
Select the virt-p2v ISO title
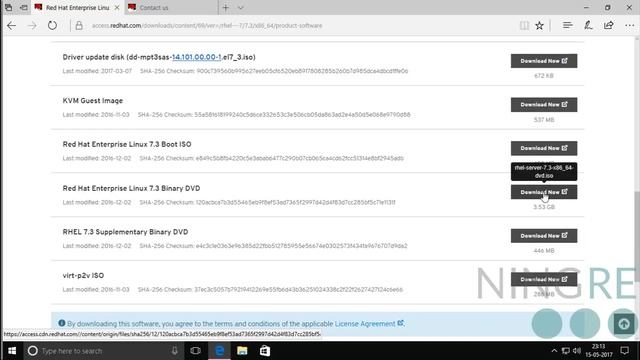click(83, 276)
